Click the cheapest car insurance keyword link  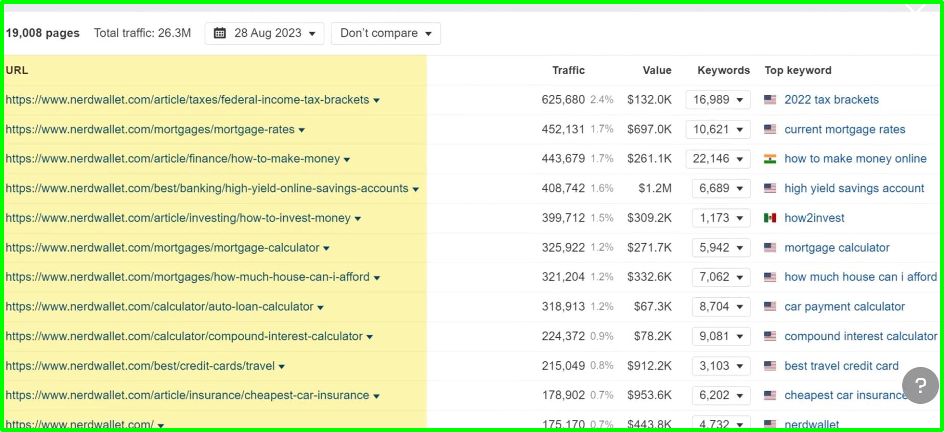[x=846, y=395]
